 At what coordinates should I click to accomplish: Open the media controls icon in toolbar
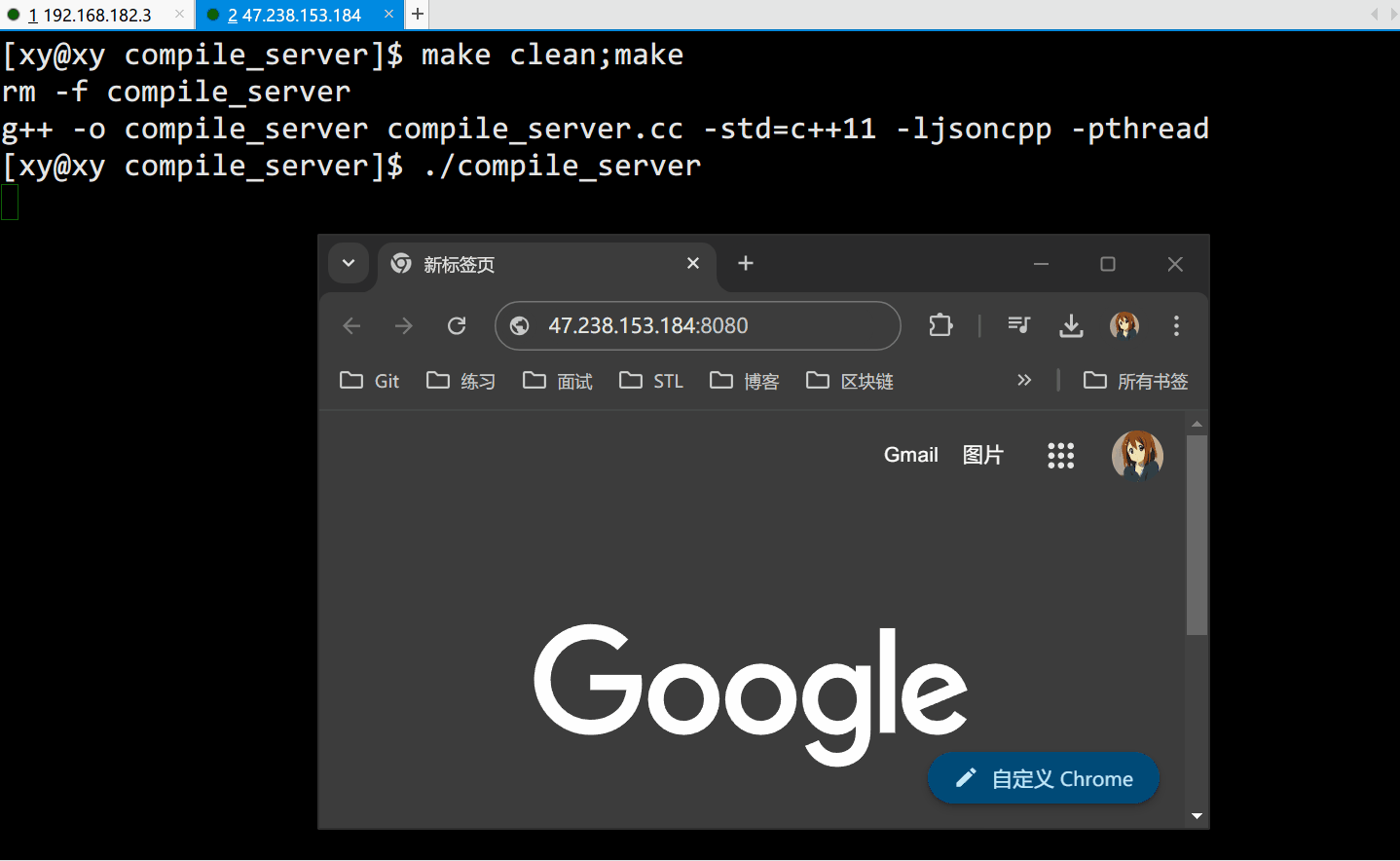(1018, 325)
